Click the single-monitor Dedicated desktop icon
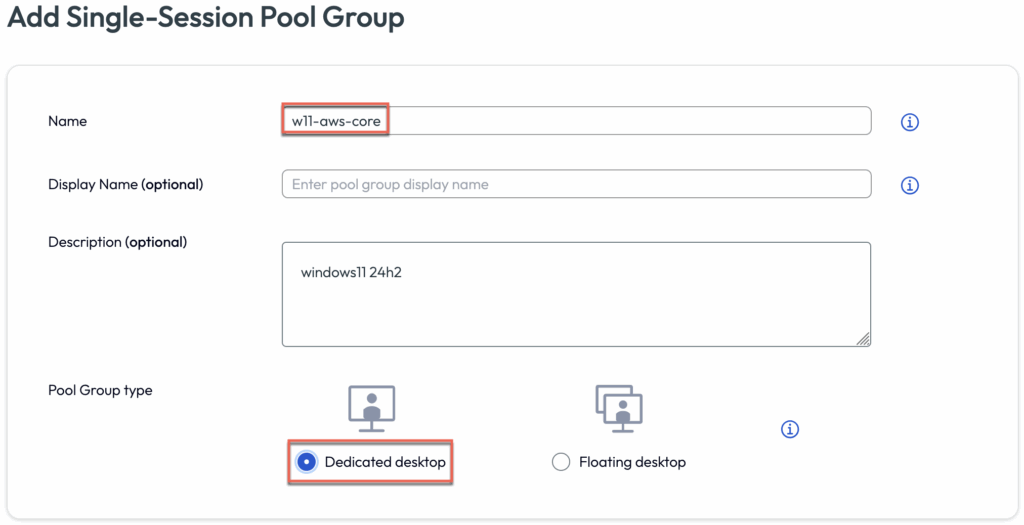Viewport: 1024px width, 525px height. [x=371, y=408]
